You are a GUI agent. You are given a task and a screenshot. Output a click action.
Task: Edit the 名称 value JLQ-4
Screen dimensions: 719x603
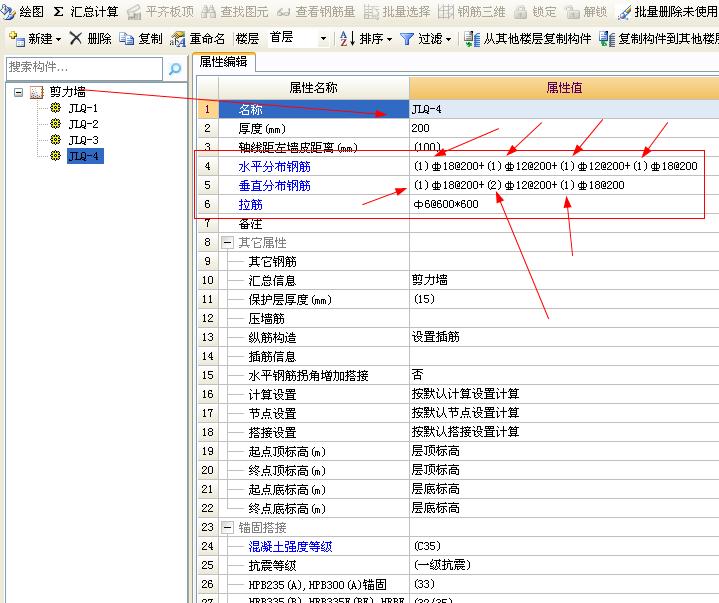pos(564,109)
